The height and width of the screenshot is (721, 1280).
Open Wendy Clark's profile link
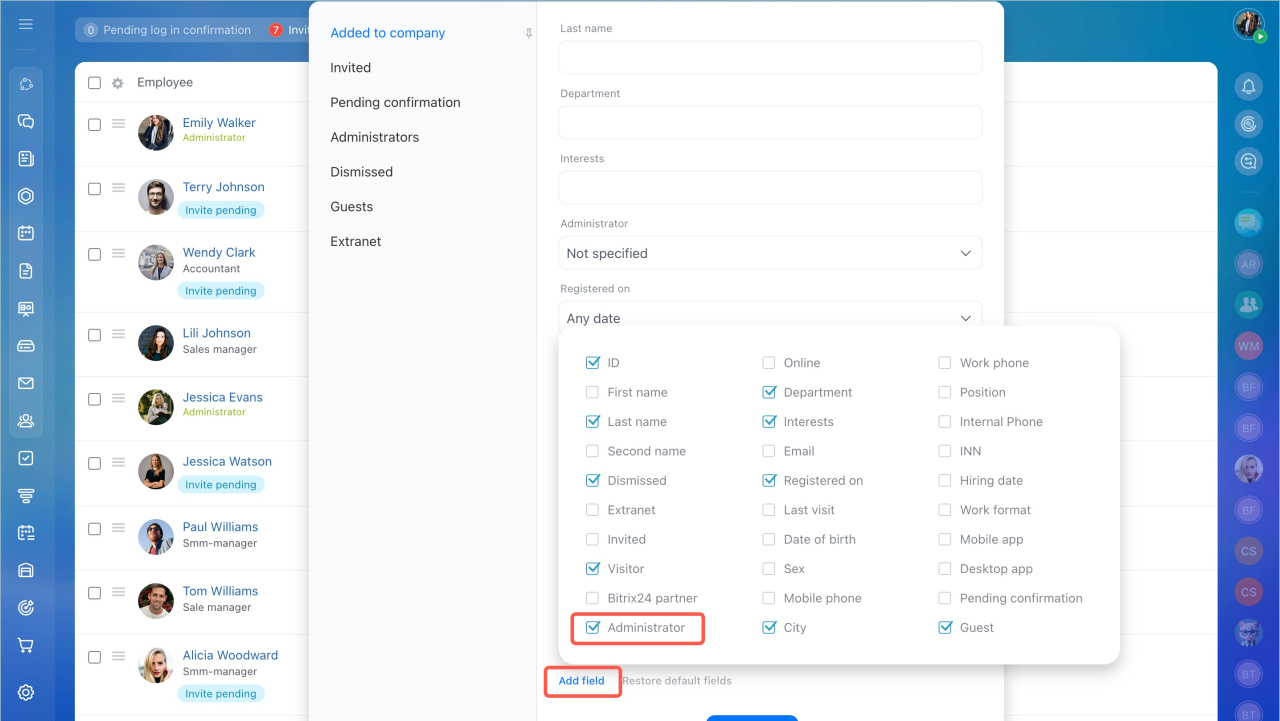(x=219, y=253)
